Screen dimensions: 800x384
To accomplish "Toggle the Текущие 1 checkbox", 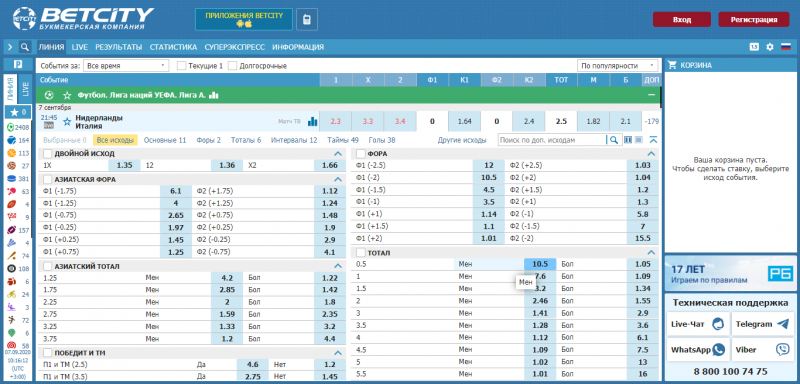I will point(181,66).
